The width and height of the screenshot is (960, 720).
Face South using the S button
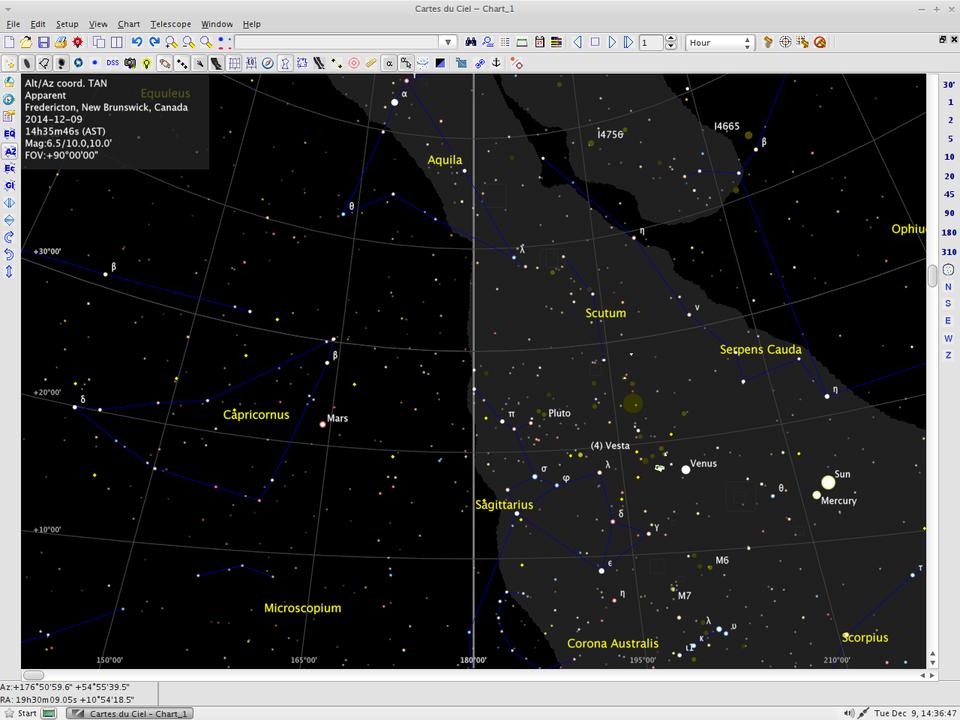coord(948,304)
